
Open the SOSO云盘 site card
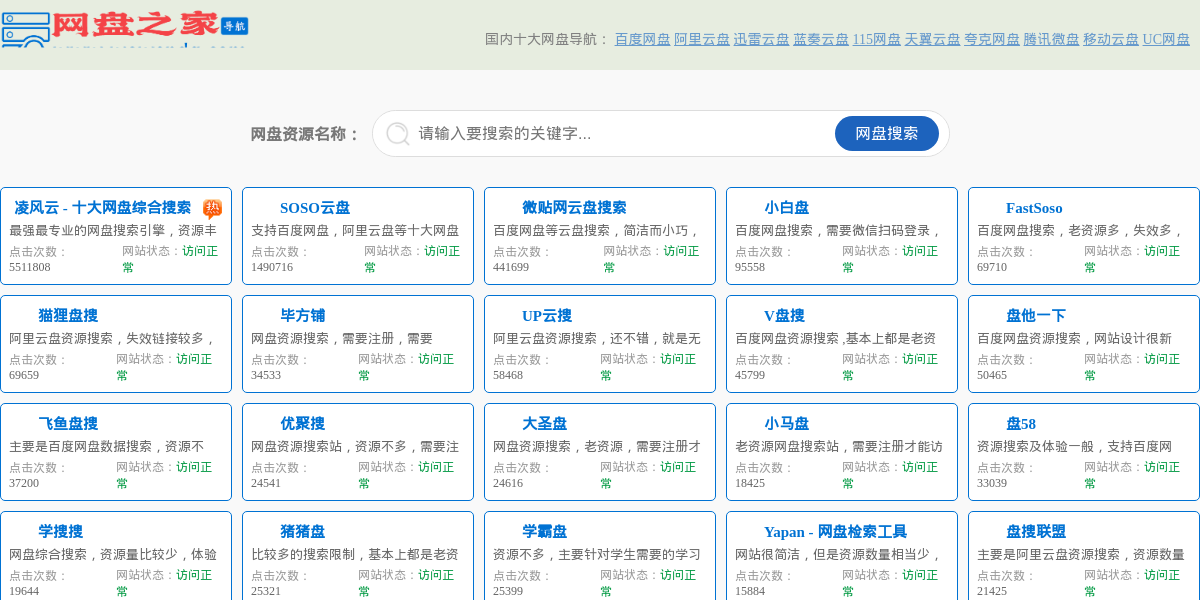tap(315, 208)
